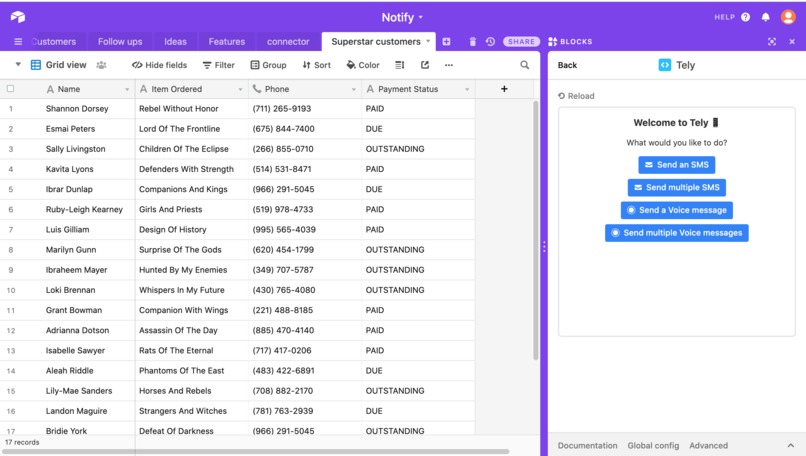Click the BLOCKS button

570,42
